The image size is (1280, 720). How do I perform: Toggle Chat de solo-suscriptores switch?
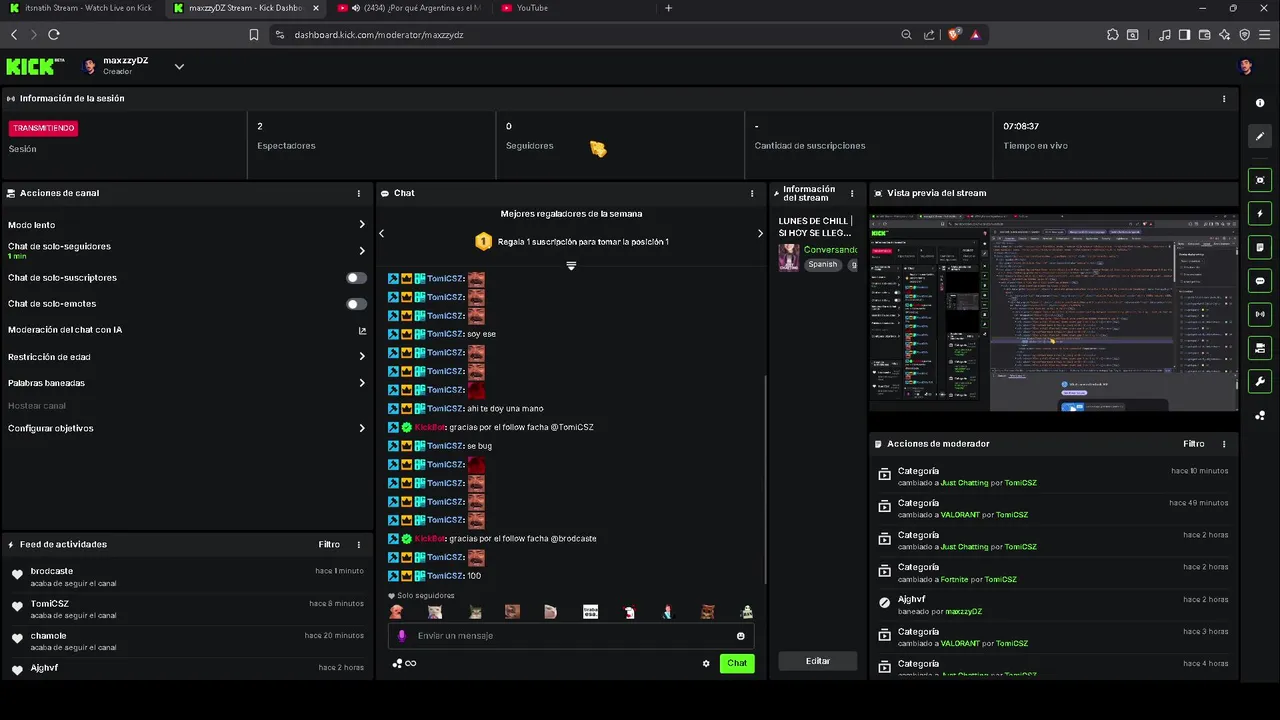(x=356, y=278)
